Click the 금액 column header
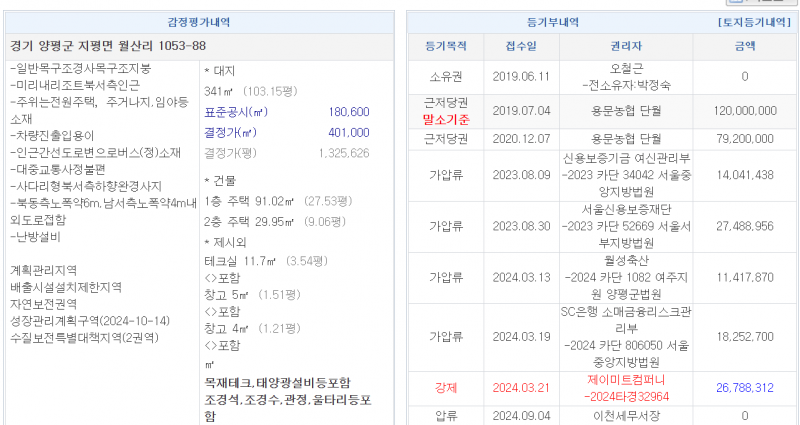 [x=745, y=46]
